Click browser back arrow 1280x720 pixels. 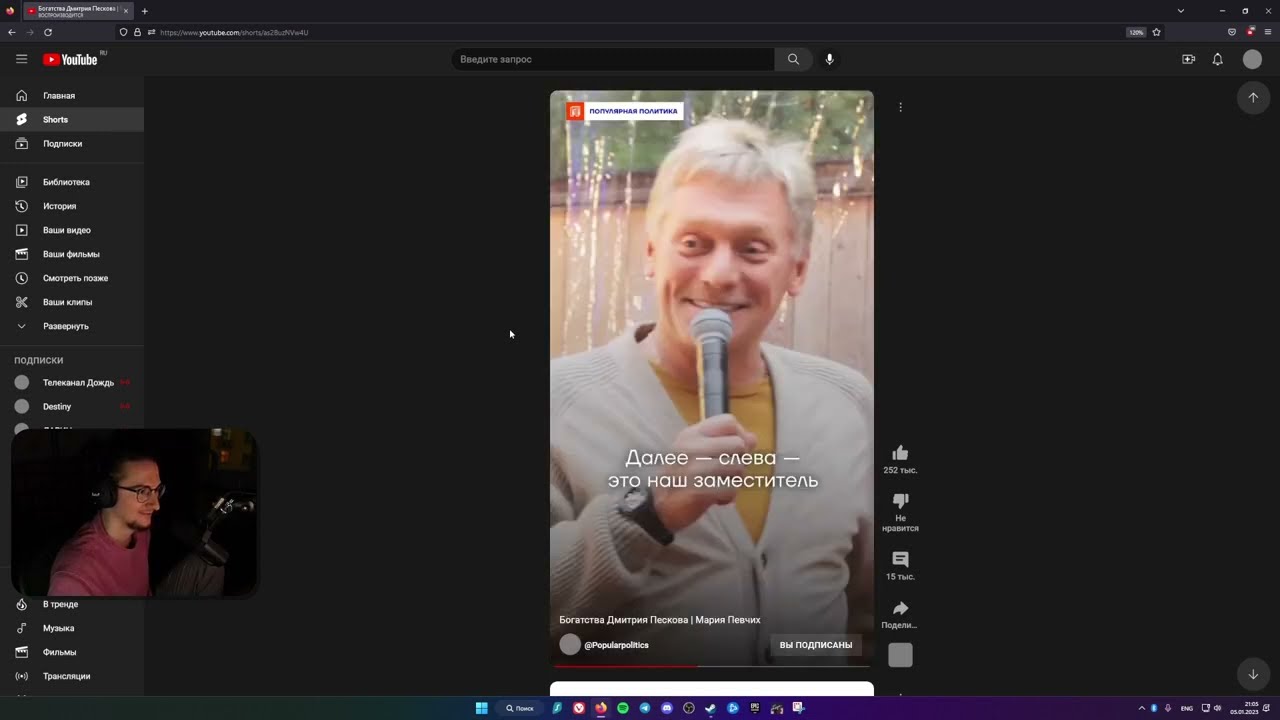point(12,32)
